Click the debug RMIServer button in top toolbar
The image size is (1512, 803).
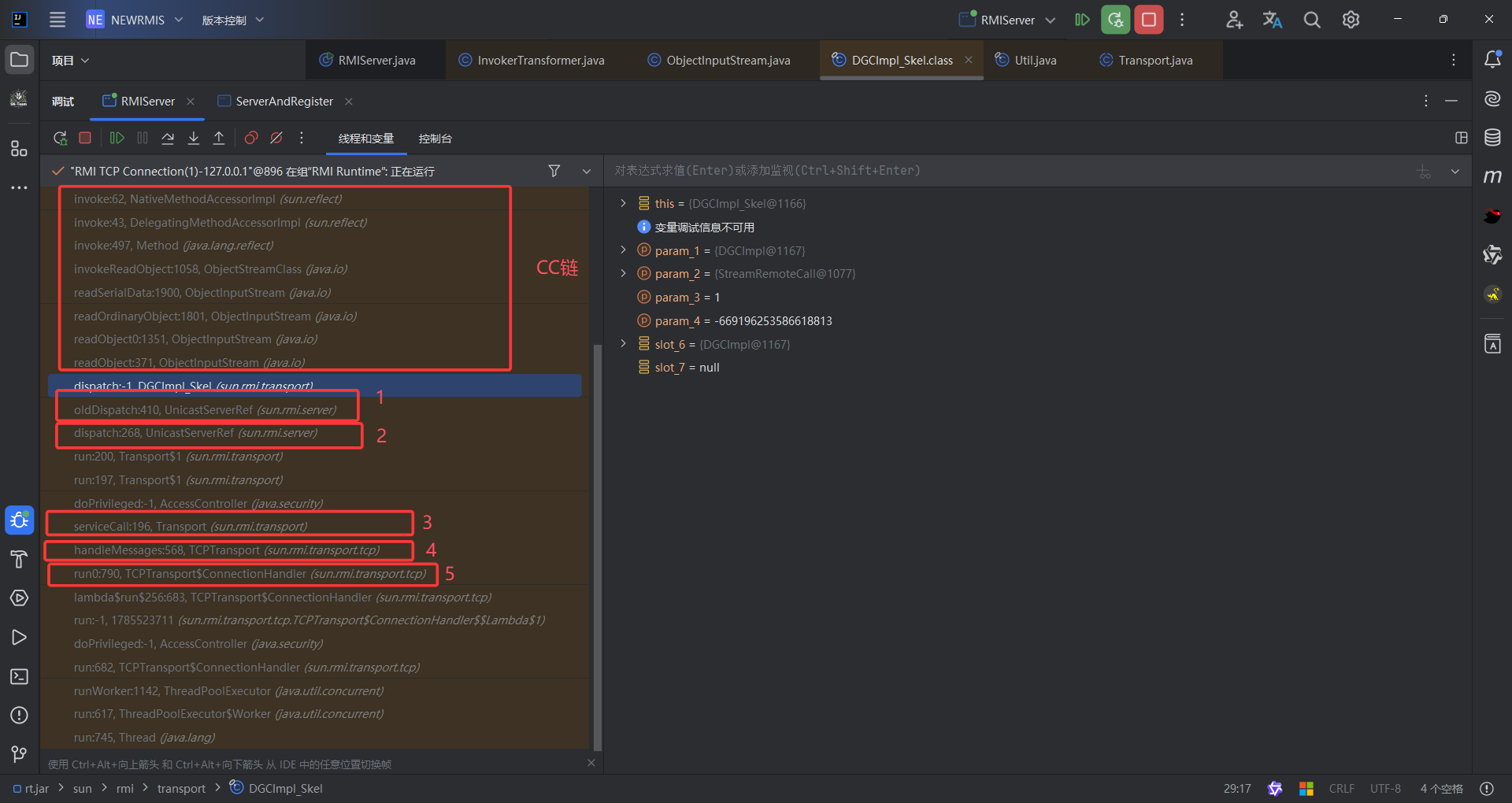click(x=1115, y=20)
